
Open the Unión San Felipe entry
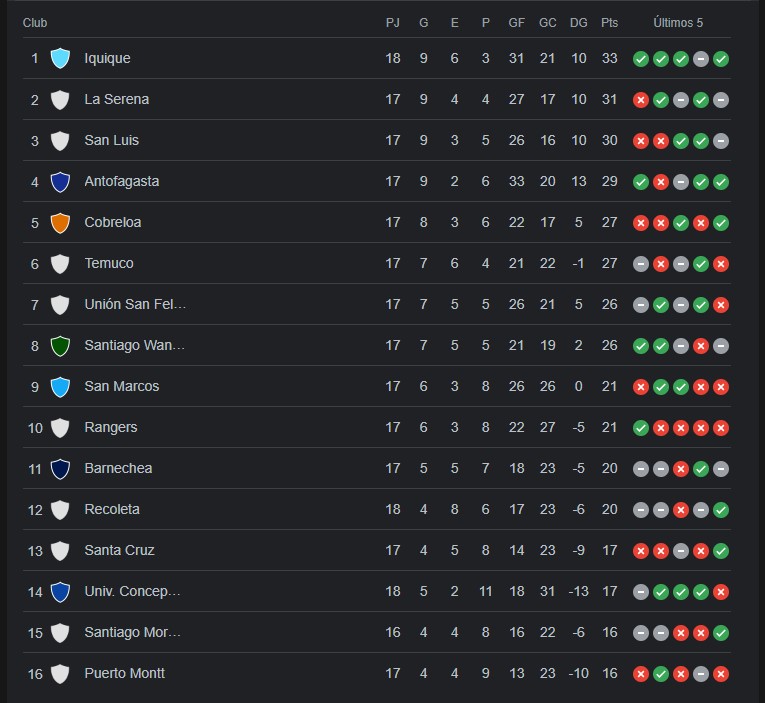pyautogui.click(x=135, y=304)
